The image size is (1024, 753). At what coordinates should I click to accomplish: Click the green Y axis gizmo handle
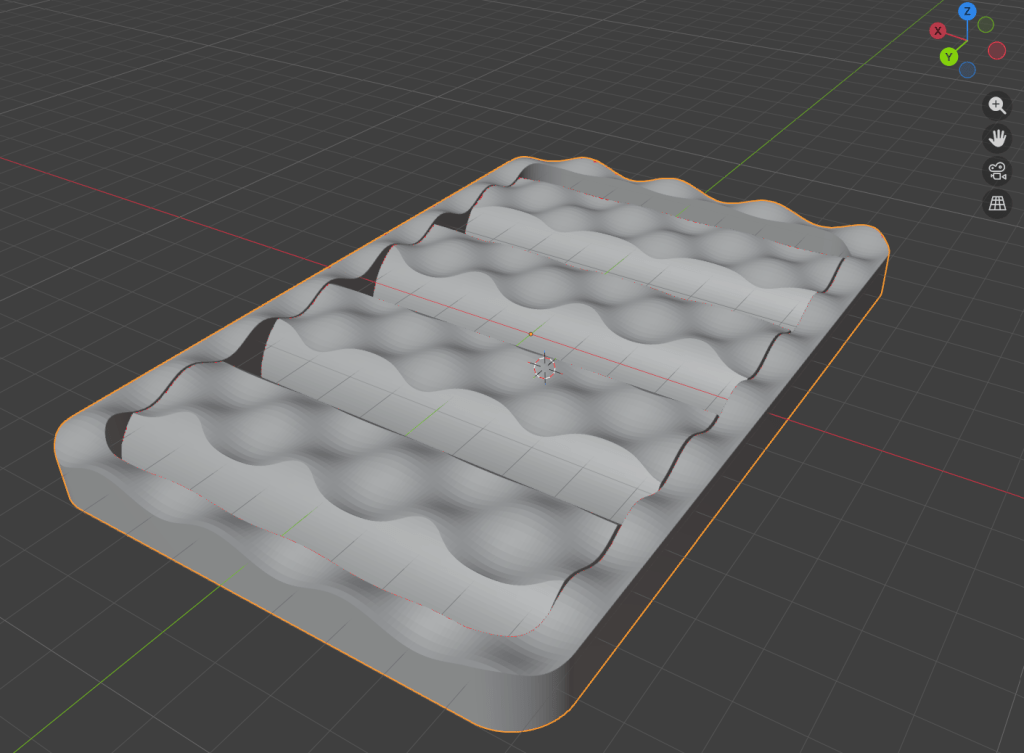click(949, 57)
